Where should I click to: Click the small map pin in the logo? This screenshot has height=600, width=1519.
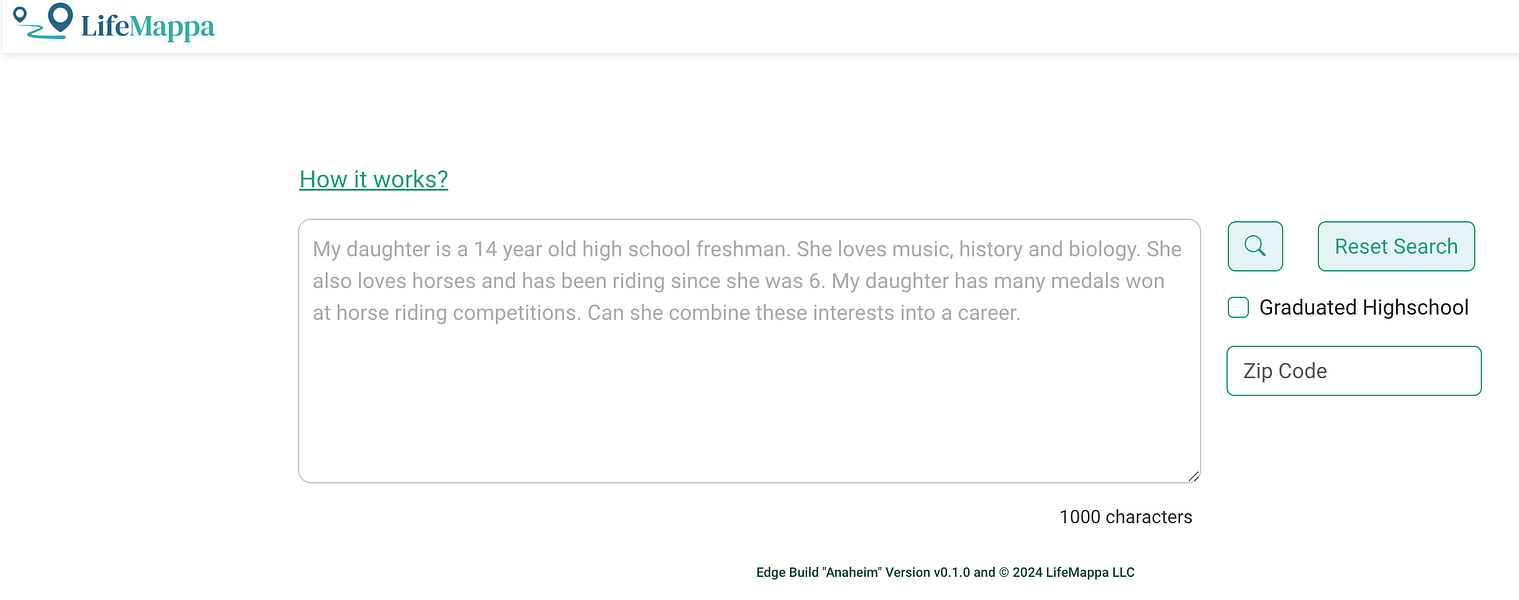[x=19, y=14]
